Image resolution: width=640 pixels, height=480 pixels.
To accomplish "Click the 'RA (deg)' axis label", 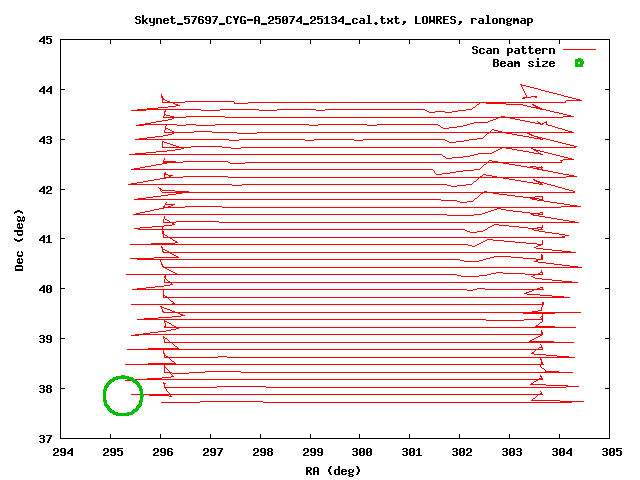I will 333,471.
